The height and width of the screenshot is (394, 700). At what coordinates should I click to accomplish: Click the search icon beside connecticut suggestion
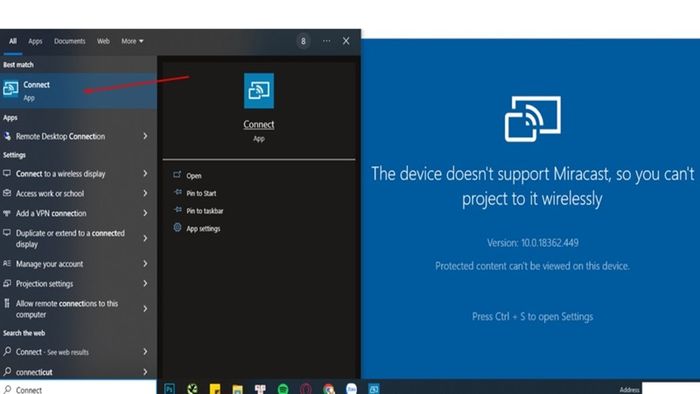[7, 371]
